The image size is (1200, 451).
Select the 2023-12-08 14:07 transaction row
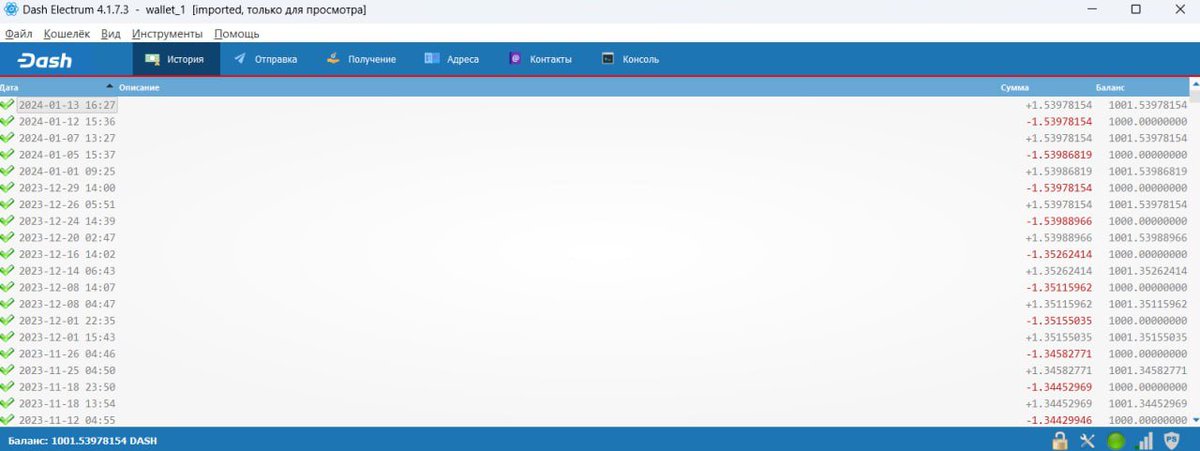click(x=594, y=287)
